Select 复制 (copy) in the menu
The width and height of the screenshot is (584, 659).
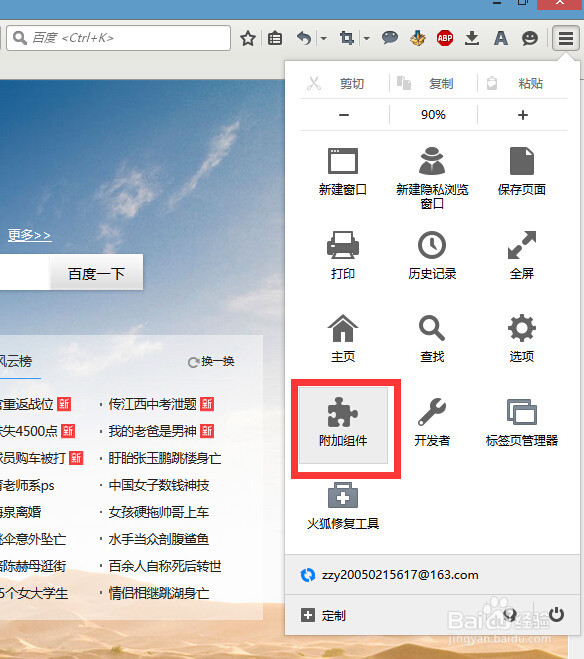coord(434,83)
